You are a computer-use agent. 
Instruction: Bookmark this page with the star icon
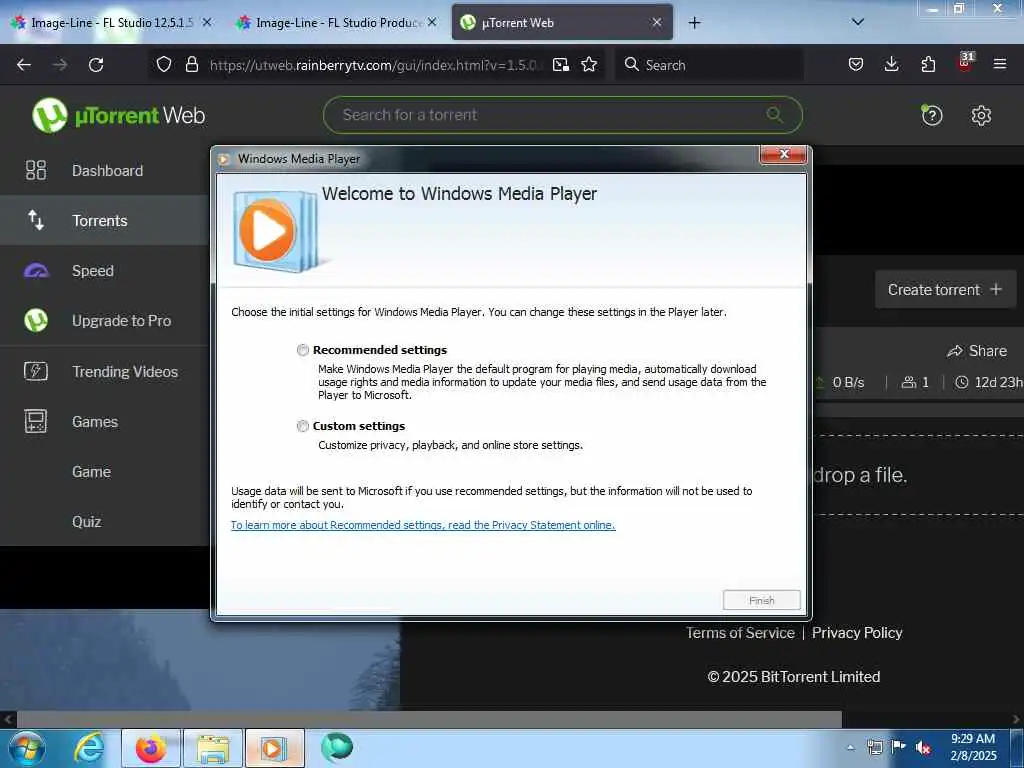coord(589,65)
